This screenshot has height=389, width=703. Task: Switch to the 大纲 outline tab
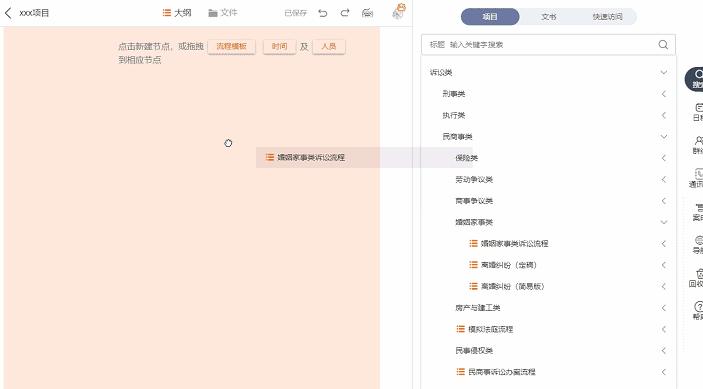pyautogui.click(x=177, y=13)
